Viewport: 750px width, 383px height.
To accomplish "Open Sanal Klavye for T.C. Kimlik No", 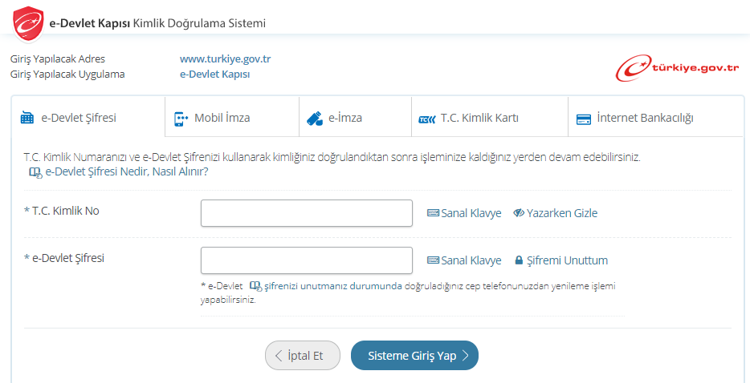I will [x=464, y=213].
